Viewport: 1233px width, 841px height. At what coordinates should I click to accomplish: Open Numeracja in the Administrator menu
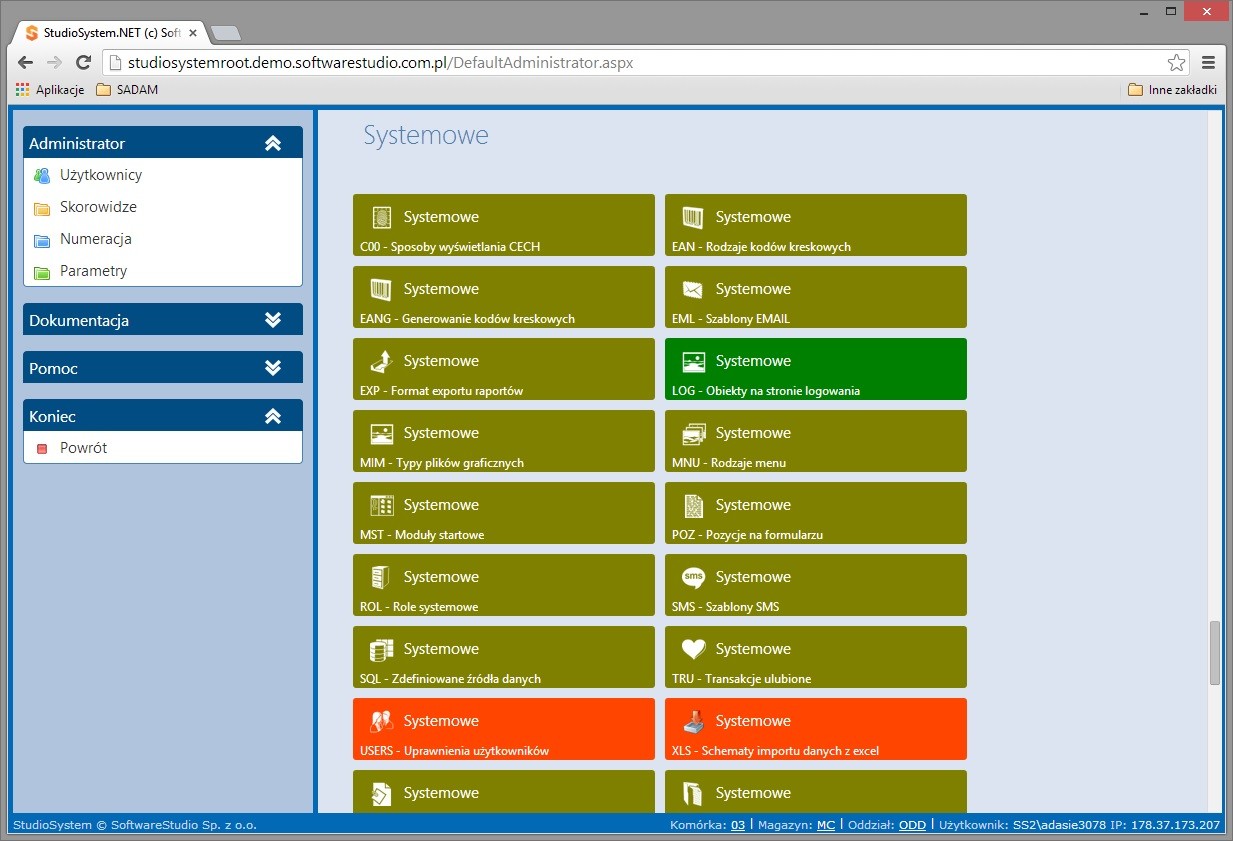95,239
